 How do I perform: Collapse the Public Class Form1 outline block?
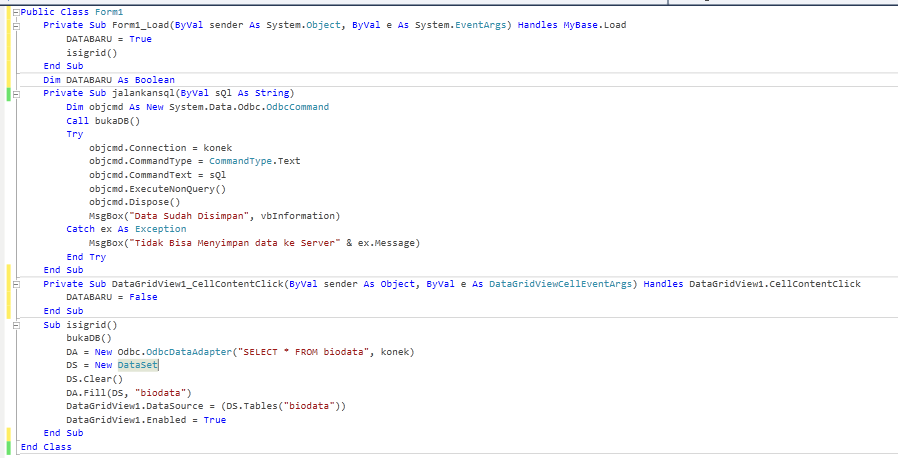pyautogui.click(x=16, y=12)
